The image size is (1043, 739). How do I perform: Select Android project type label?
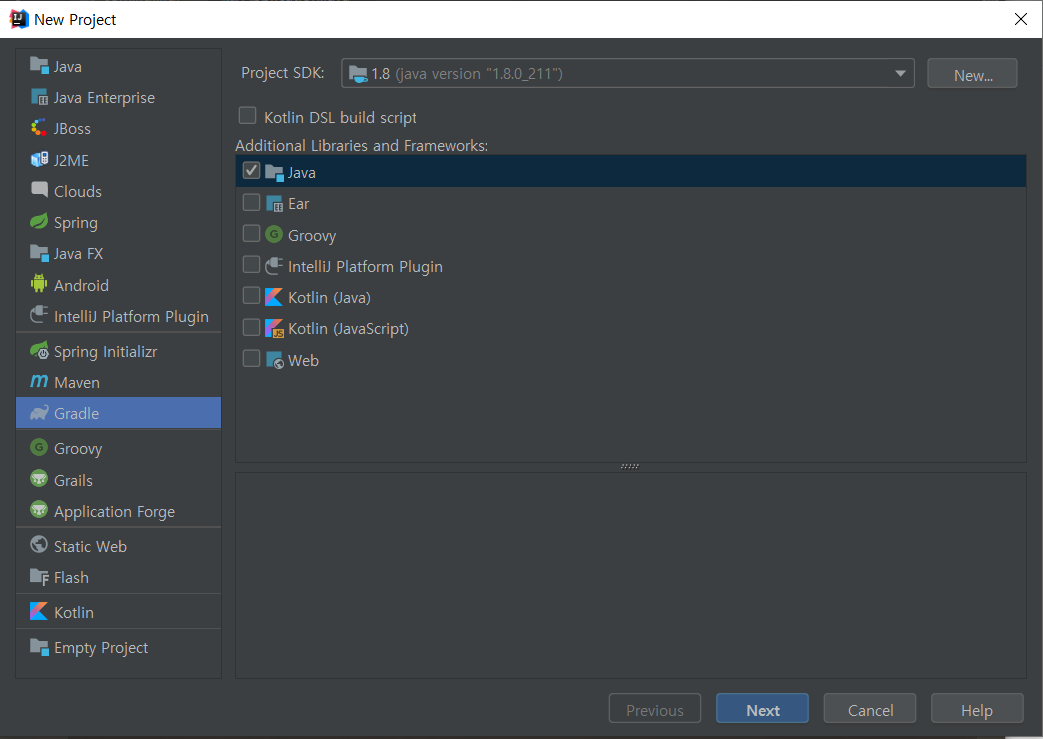click(x=81, y=285)
